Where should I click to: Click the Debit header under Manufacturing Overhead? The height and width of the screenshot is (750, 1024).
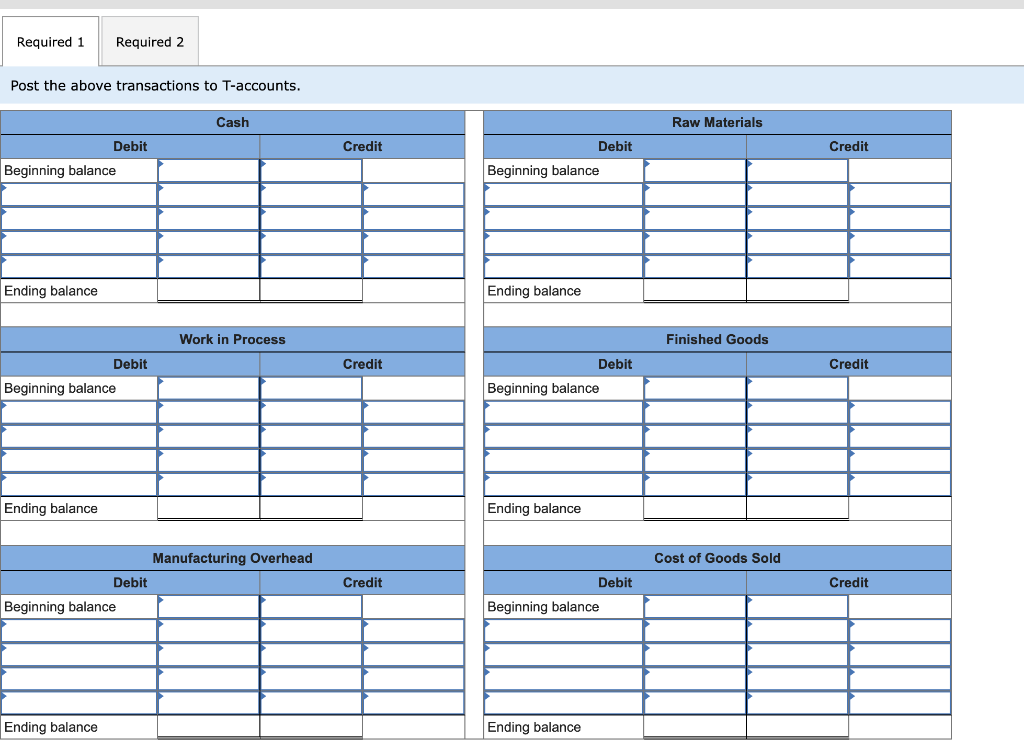[130, 583]
